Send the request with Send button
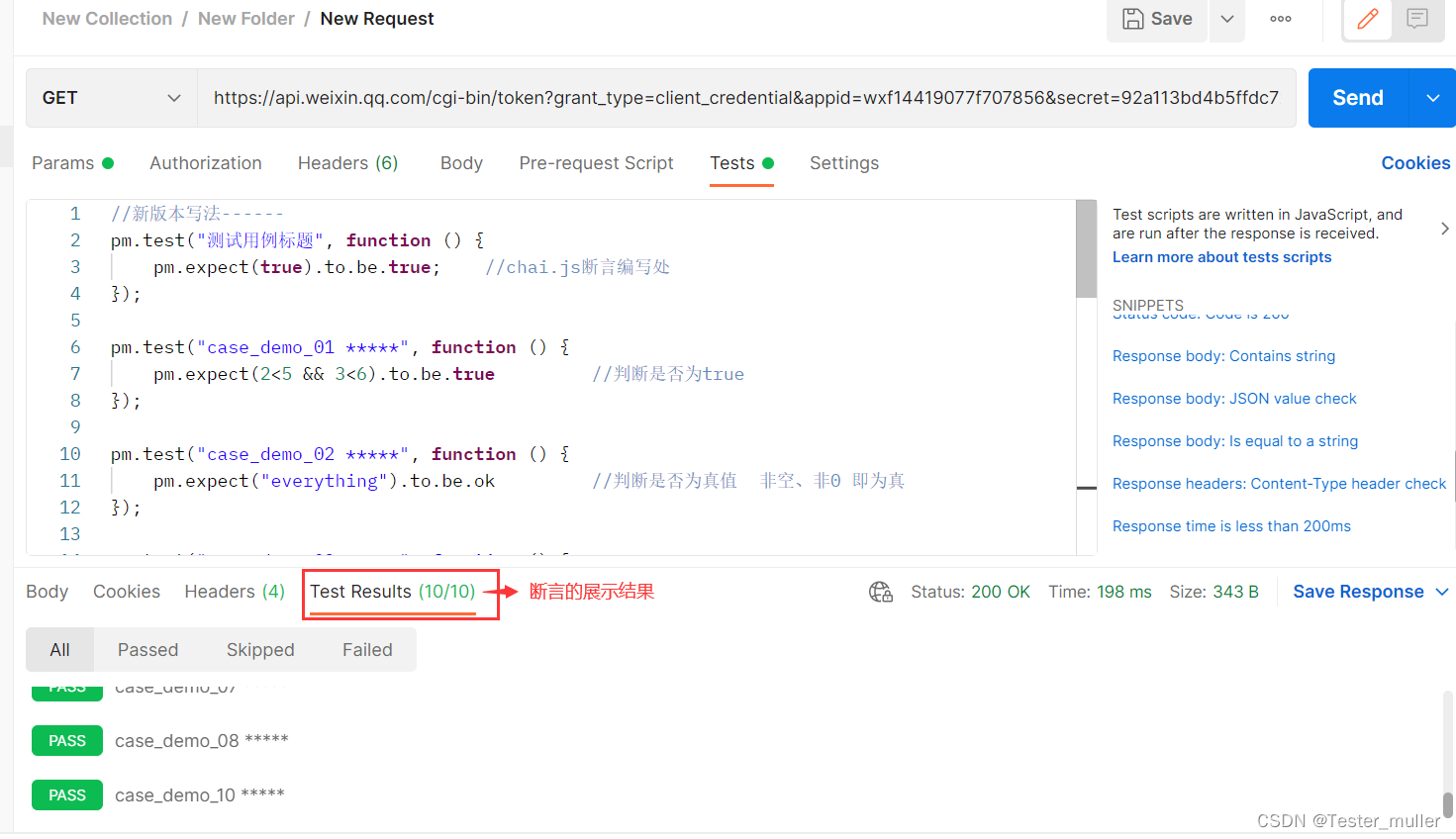The width and height of the screenshot is (1456, 839). click(1358, 98)
